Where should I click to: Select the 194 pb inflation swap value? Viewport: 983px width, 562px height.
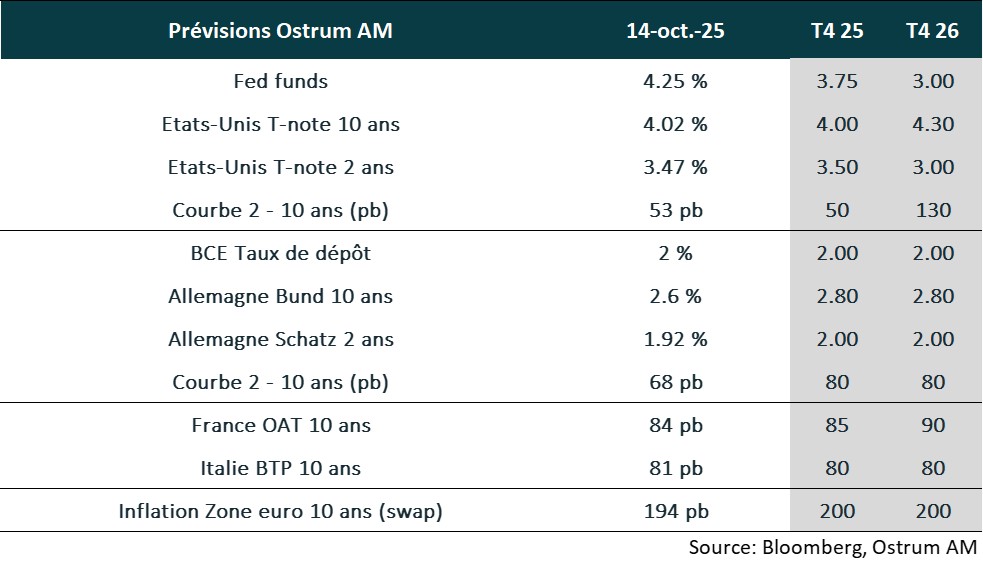point(675,511)
